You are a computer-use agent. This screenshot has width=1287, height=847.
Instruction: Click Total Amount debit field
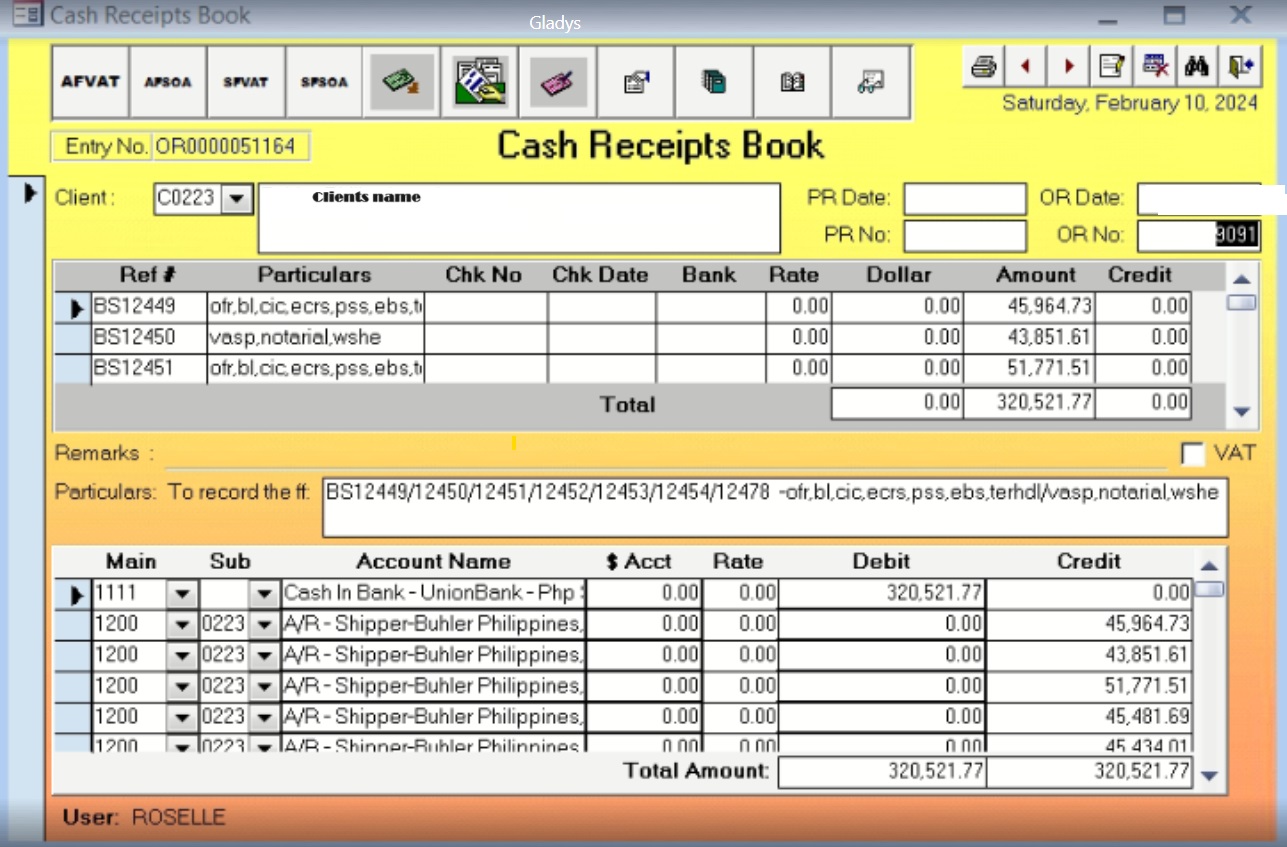[881, 772]
